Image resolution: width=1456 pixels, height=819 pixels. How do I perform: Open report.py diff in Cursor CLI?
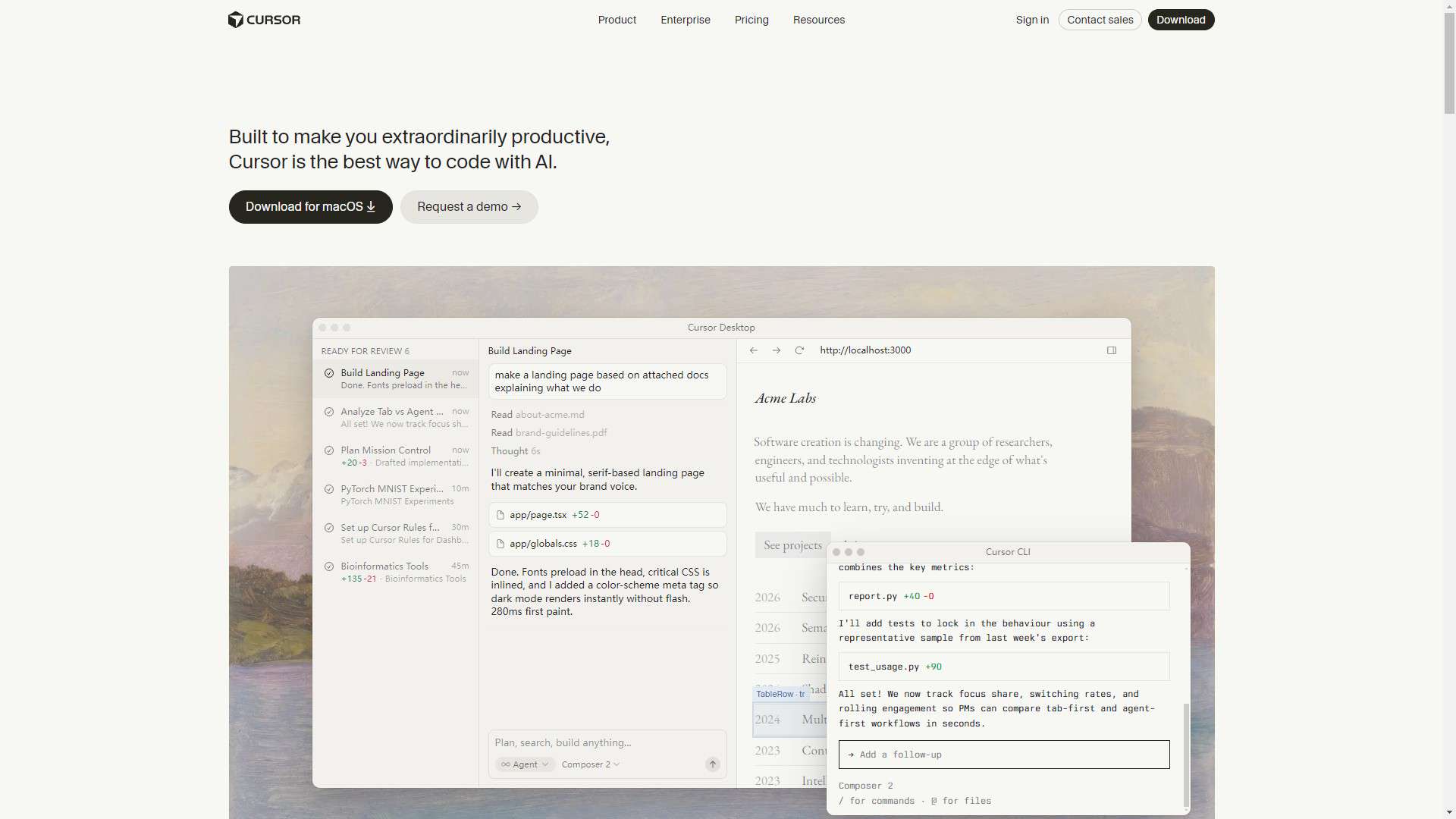[x=1004, y=596]
